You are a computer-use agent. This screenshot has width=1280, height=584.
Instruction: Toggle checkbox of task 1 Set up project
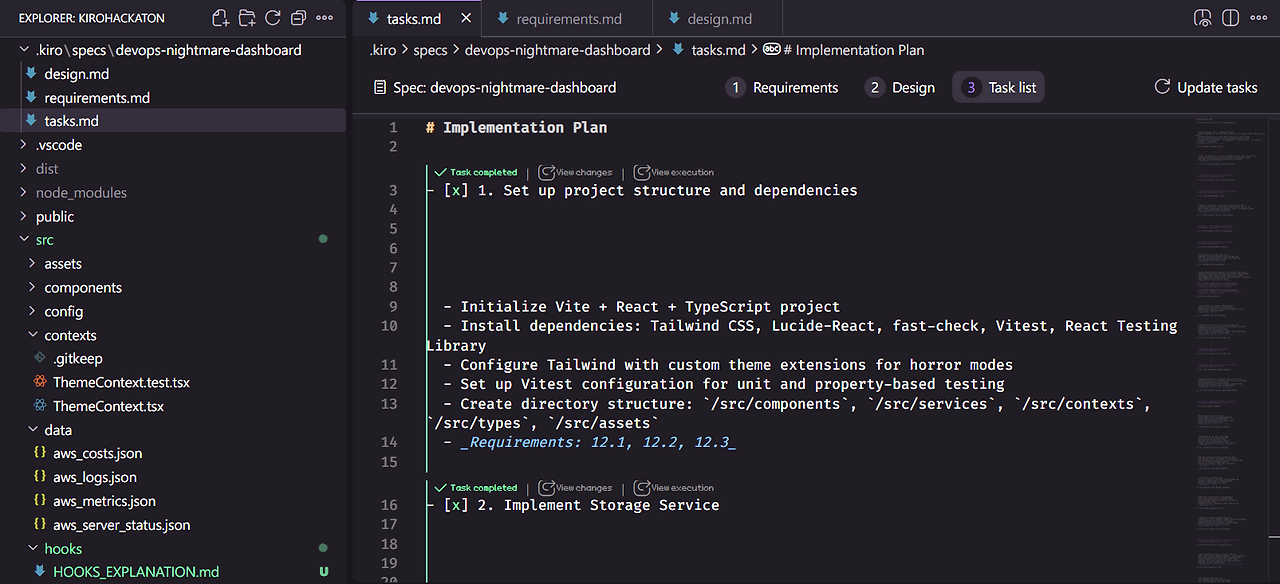tap(456, 190)
